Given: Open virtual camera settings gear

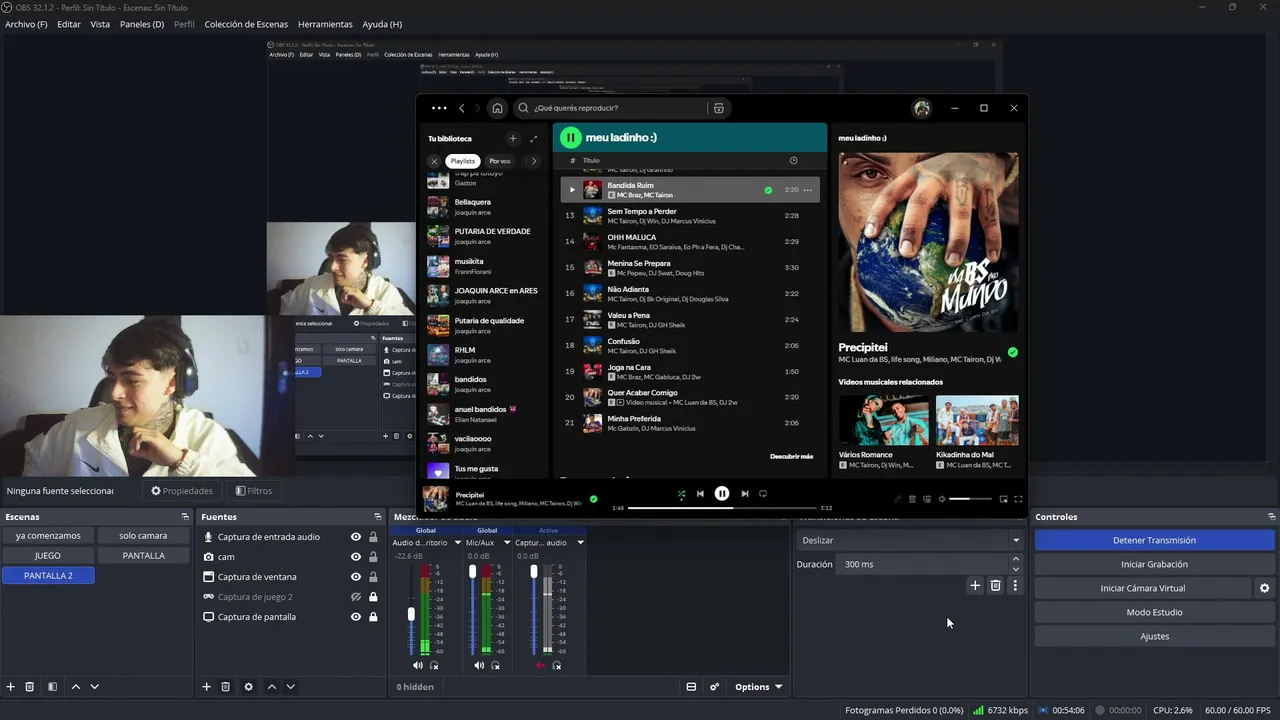Looking at the screenshot, I should (1264, 588).
